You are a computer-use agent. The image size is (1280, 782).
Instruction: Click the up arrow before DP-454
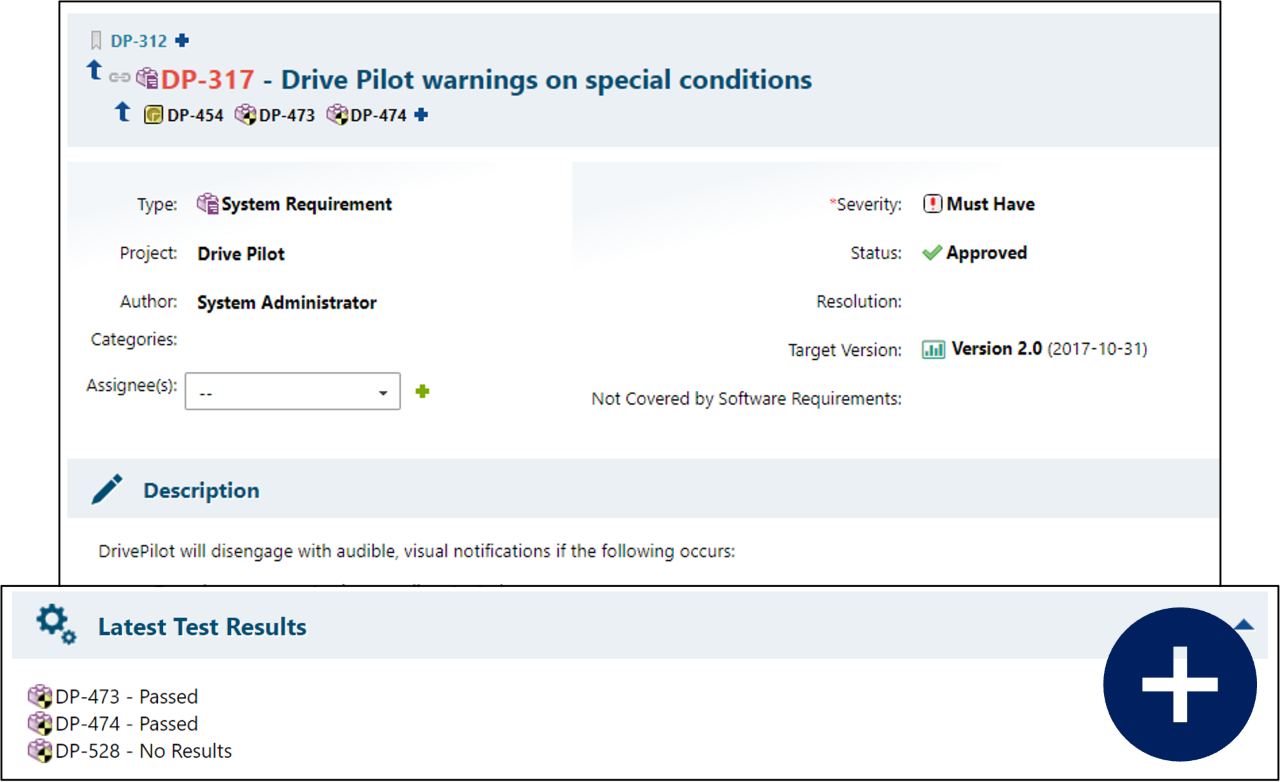pyautogui.click(x=122, y=112)
